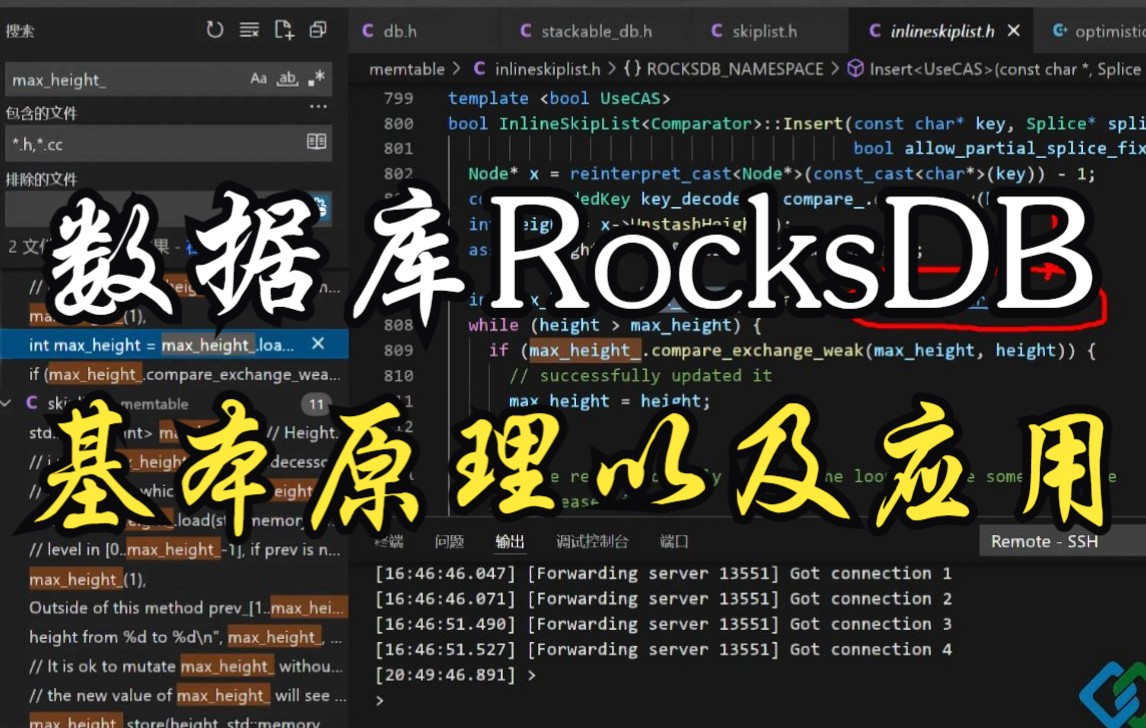The image size is (1146, 728).
Task: Refresh the search results
Action: tap(215, 30)
